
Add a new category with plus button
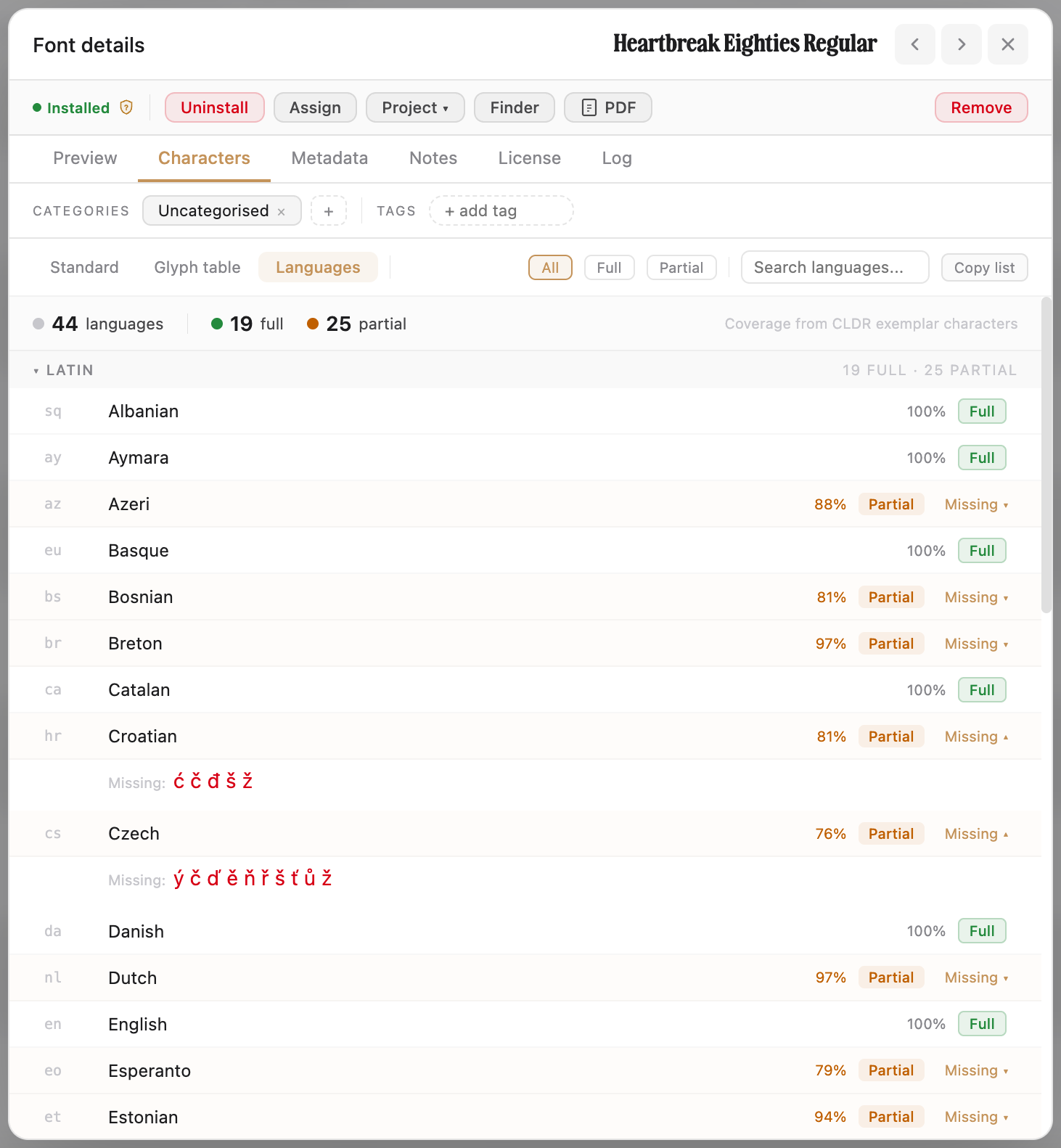click(x=329, y=210)
